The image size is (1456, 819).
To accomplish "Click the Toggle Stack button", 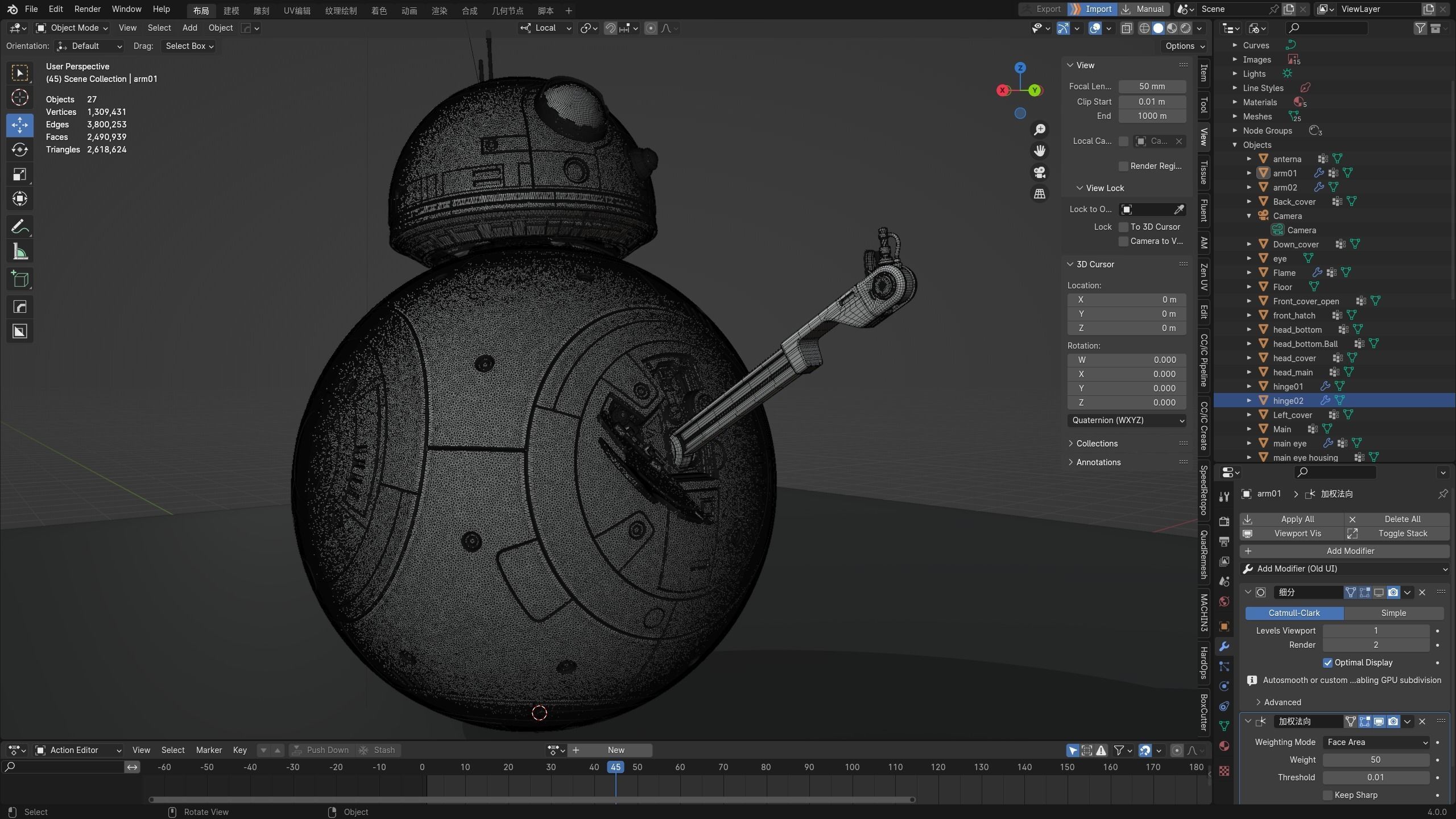I will tap(1397, 533).
